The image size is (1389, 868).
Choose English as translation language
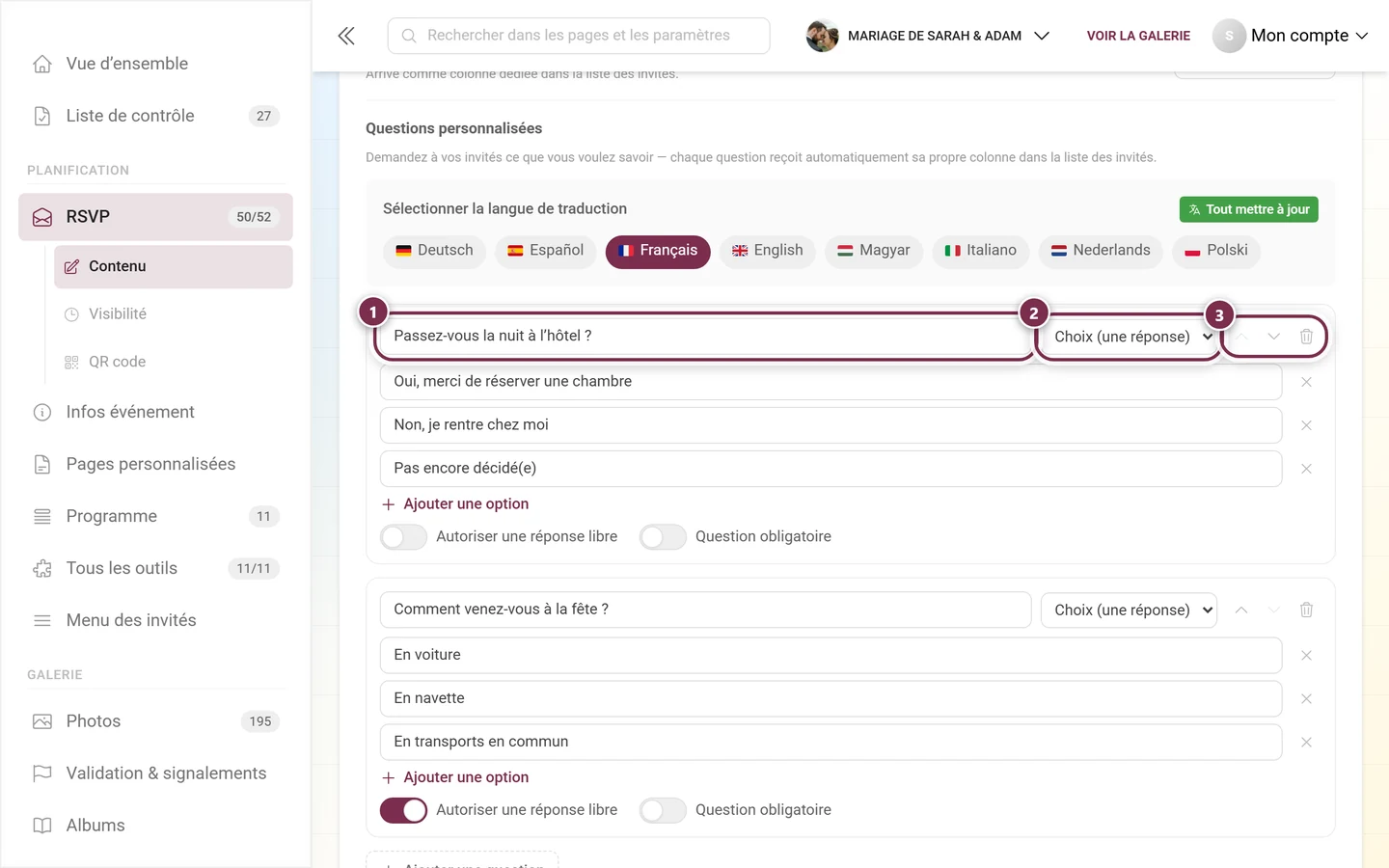click(x=768, y=251)
